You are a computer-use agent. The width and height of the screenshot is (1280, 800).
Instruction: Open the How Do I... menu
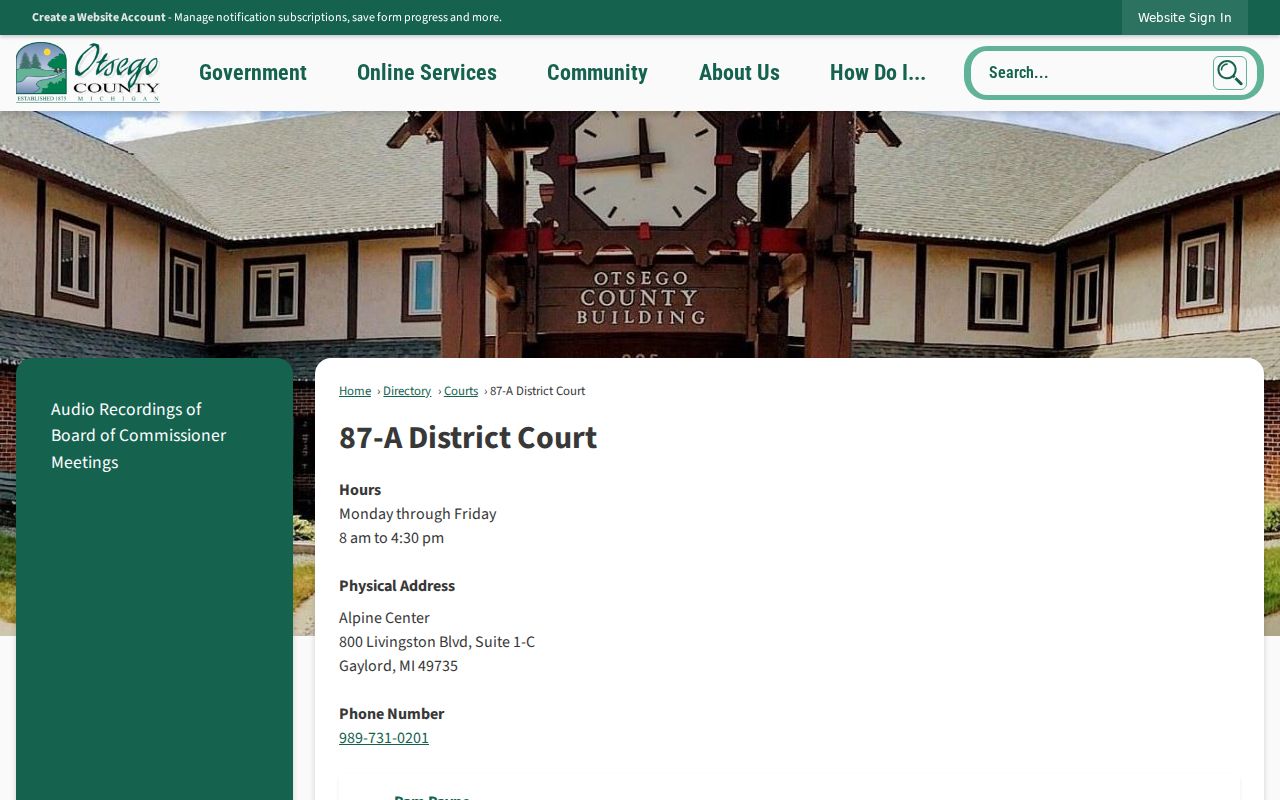(878, 73)
